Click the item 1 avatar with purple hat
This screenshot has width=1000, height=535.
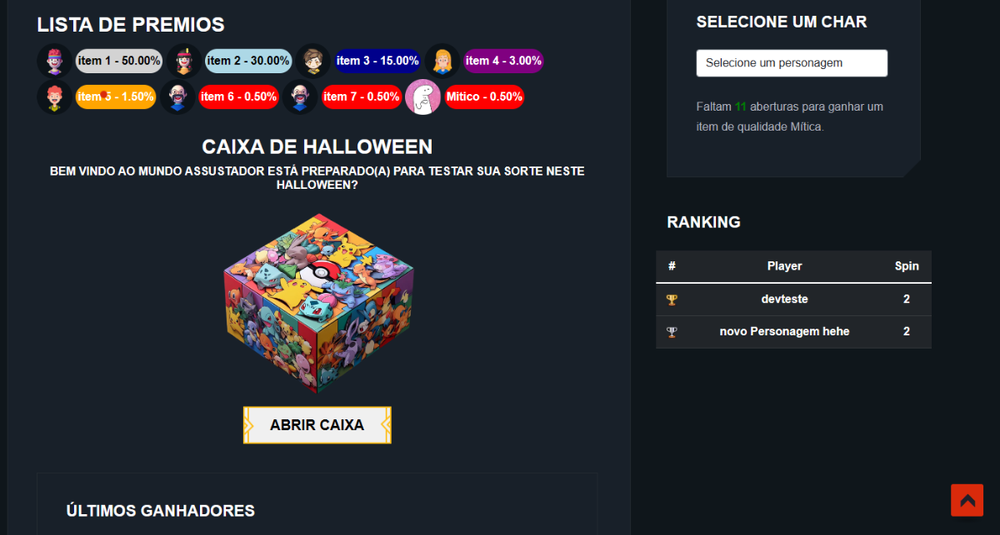[x=55, y=61]
